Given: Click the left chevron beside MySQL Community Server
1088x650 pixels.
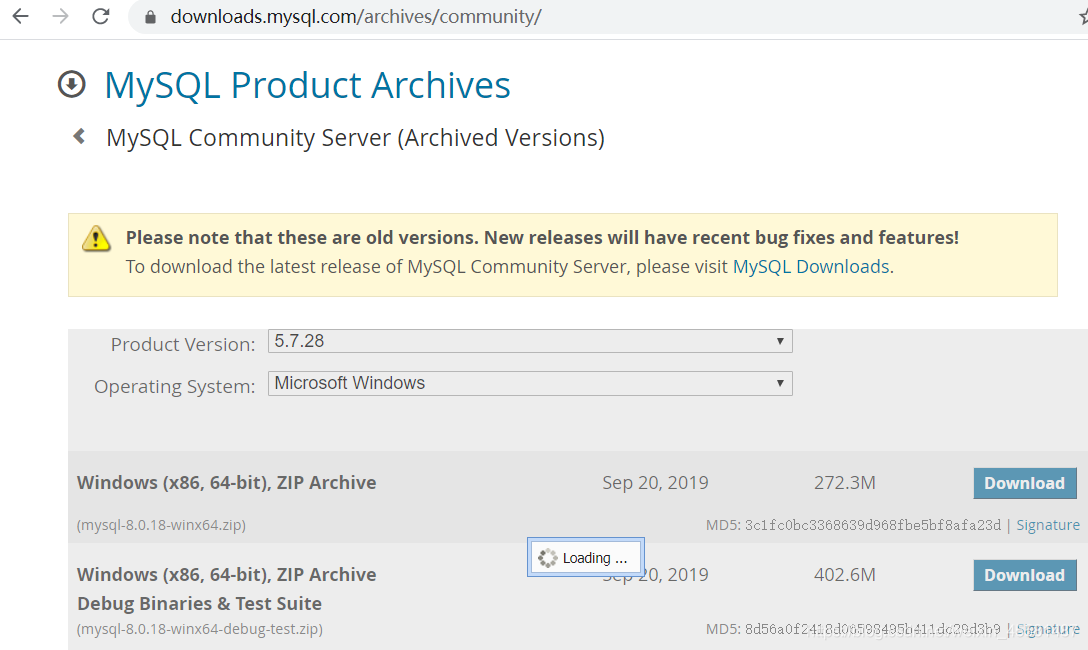Looking at the screenshot, I should (79, 136).
